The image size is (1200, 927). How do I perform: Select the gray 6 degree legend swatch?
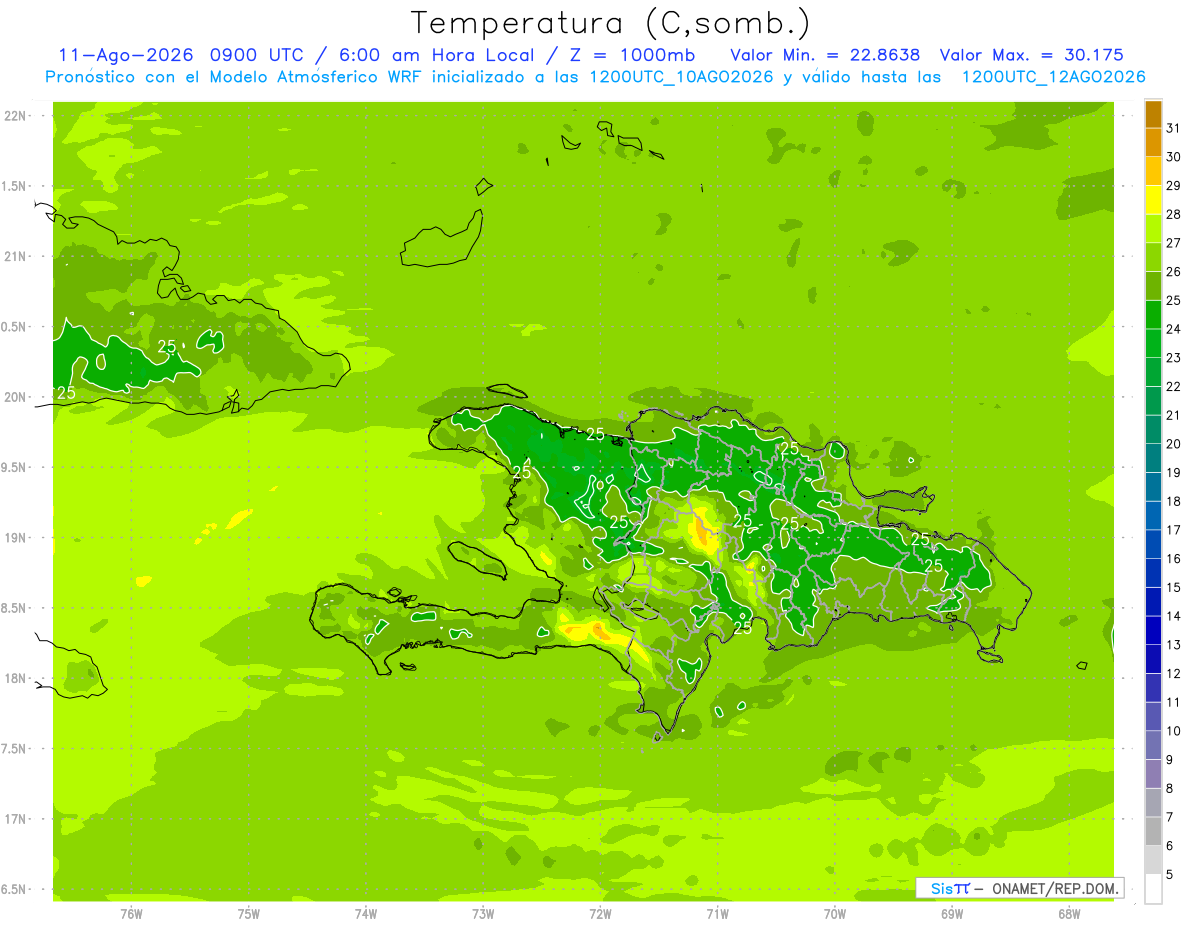(x=1153, y=831)
